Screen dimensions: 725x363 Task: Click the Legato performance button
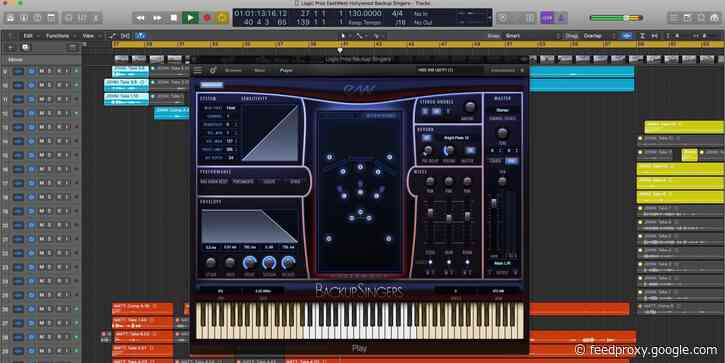[x=269, y=181]
